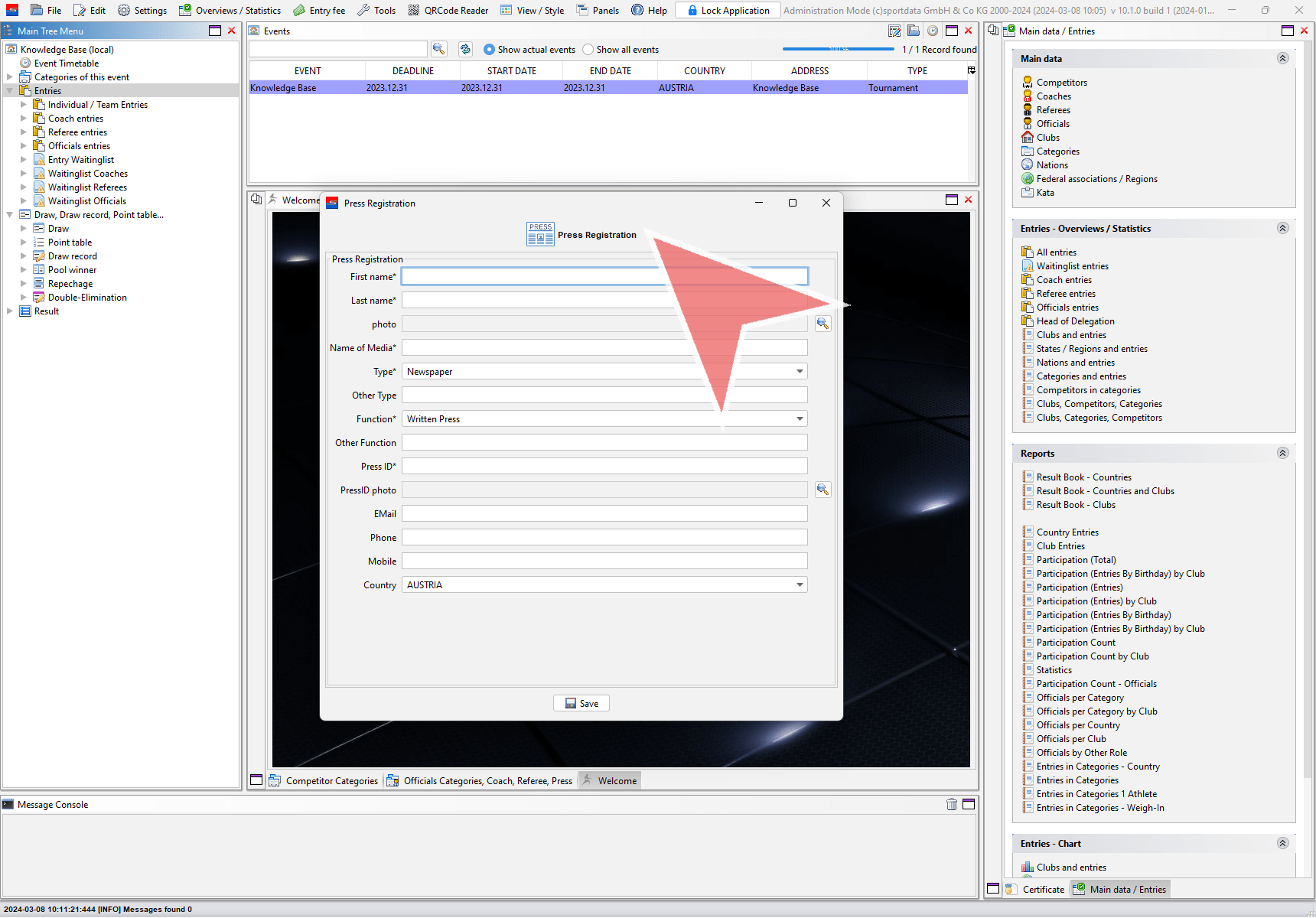Click the search magnifier icon in Events
Viewport: 1316px width, 918px height.
click(x=438, y=49)
